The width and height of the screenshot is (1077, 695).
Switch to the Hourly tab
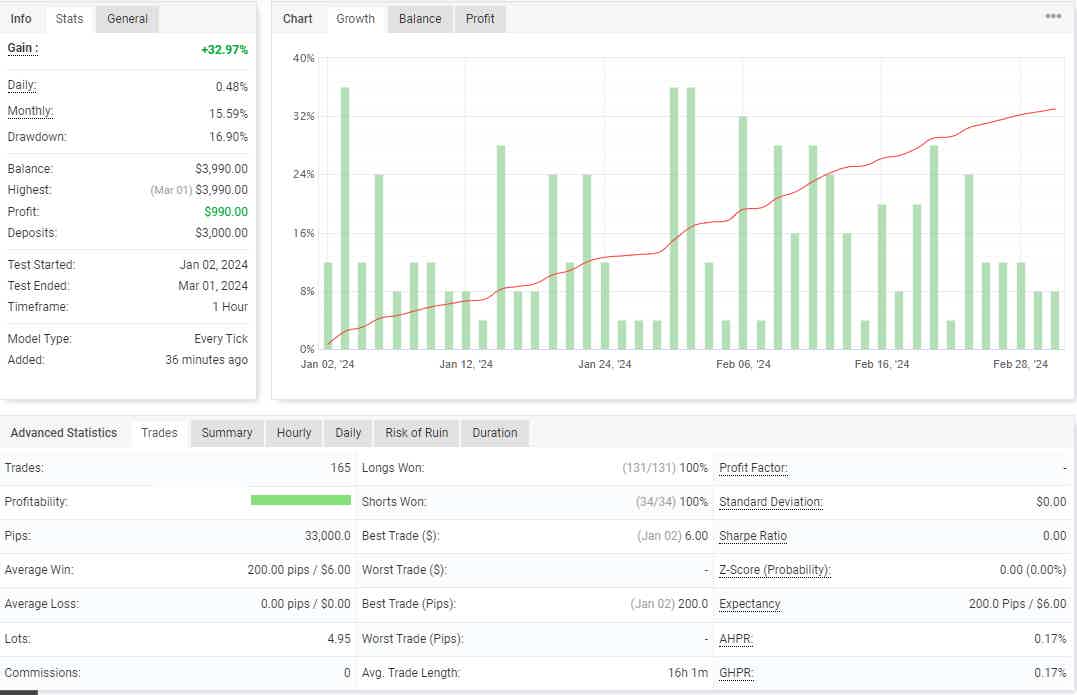point(294,433)
